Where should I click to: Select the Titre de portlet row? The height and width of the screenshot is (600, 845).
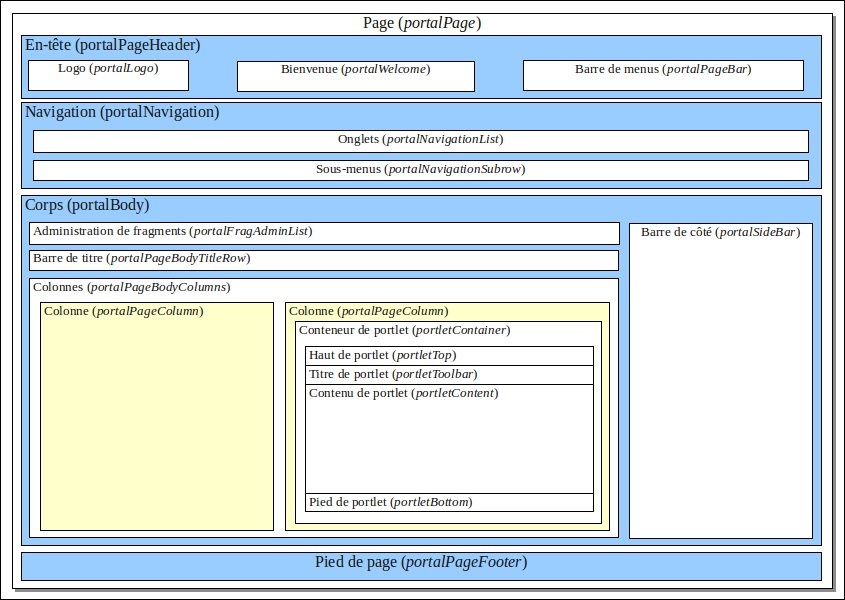pos(449,375)
